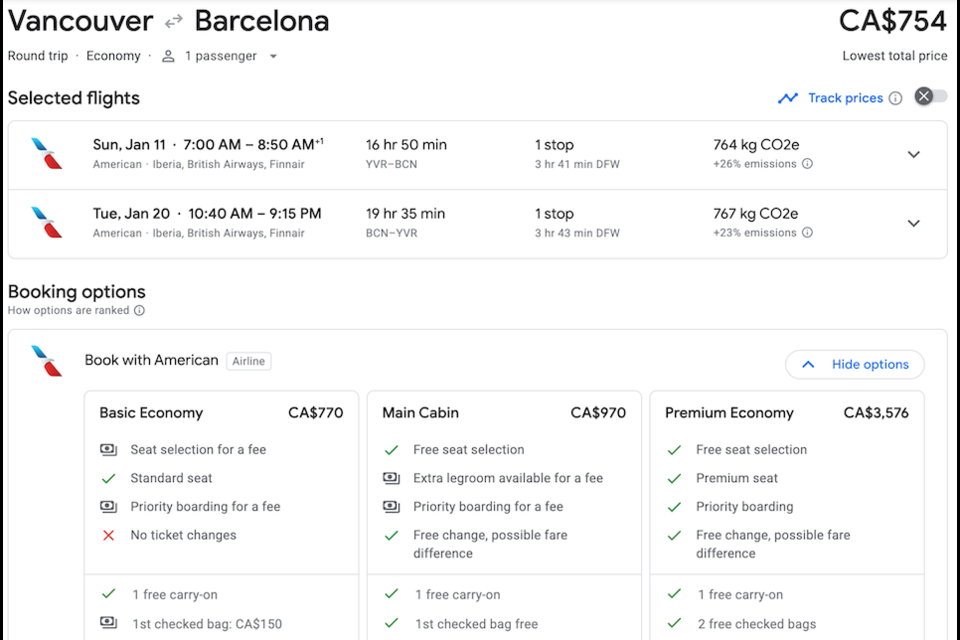Click the Hide options button
The width and height of the screenshot is (960, 640).
[855, 365]
